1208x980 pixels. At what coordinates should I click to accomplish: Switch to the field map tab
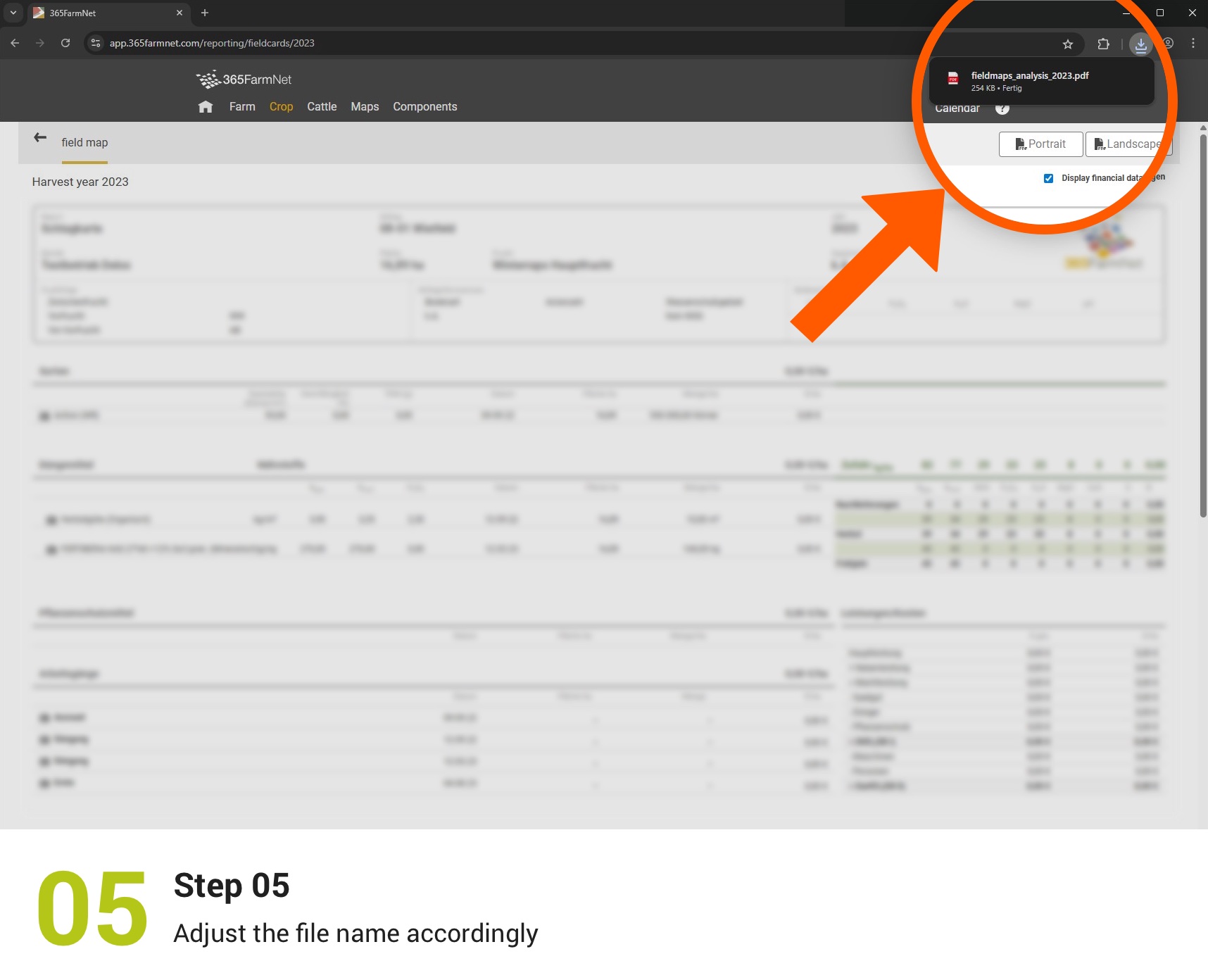84,143
